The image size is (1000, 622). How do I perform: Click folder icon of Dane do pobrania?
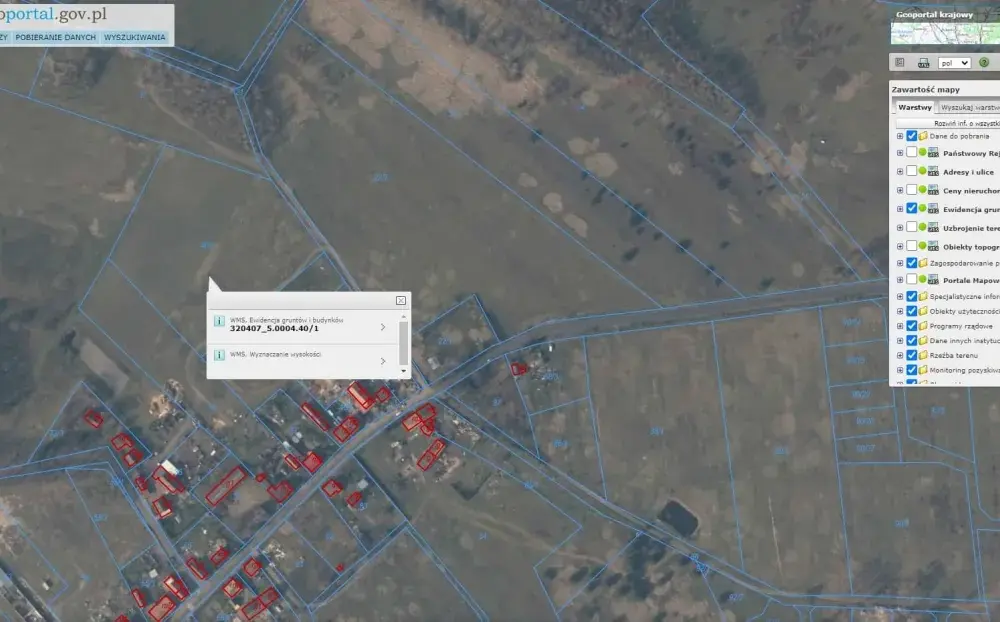(923, 136)
